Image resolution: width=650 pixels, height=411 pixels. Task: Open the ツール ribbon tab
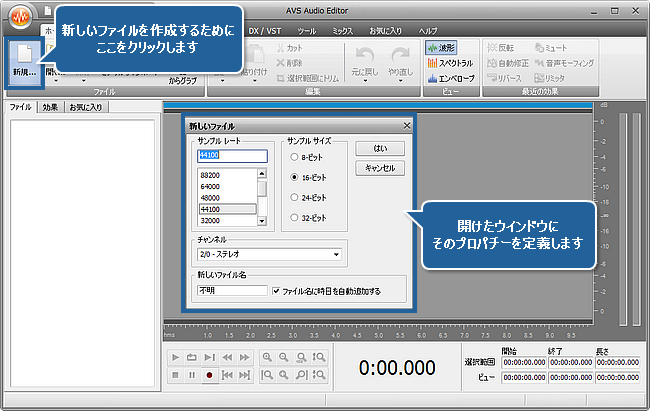coord(307,31)
